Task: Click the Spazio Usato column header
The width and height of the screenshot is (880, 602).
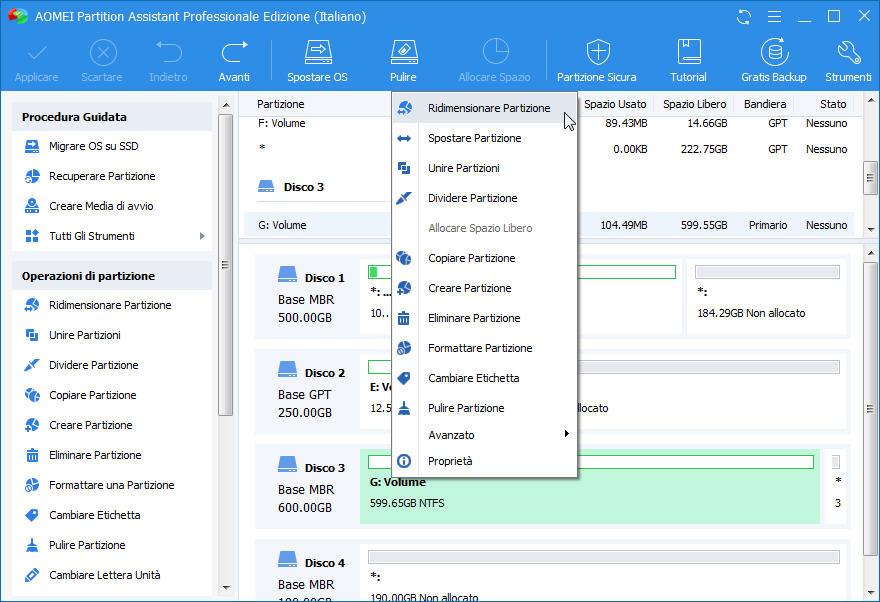Action: click(615, 104)
